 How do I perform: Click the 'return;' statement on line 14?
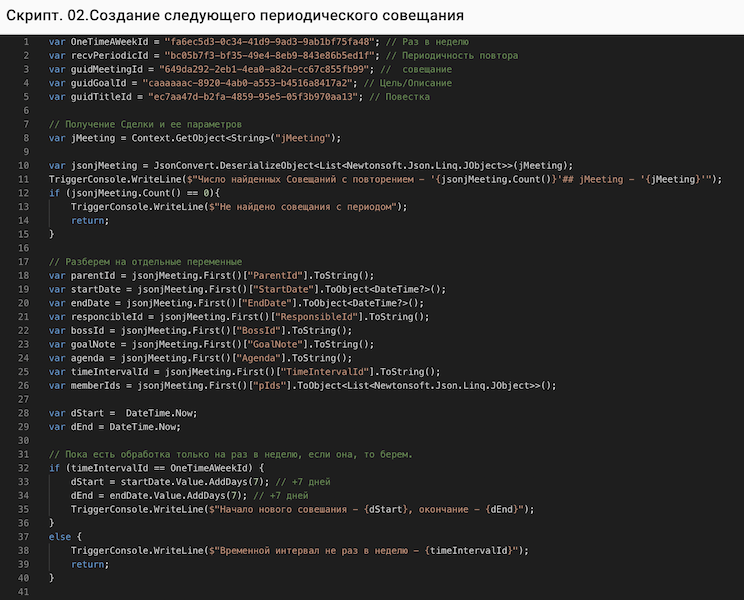(90, 221)
